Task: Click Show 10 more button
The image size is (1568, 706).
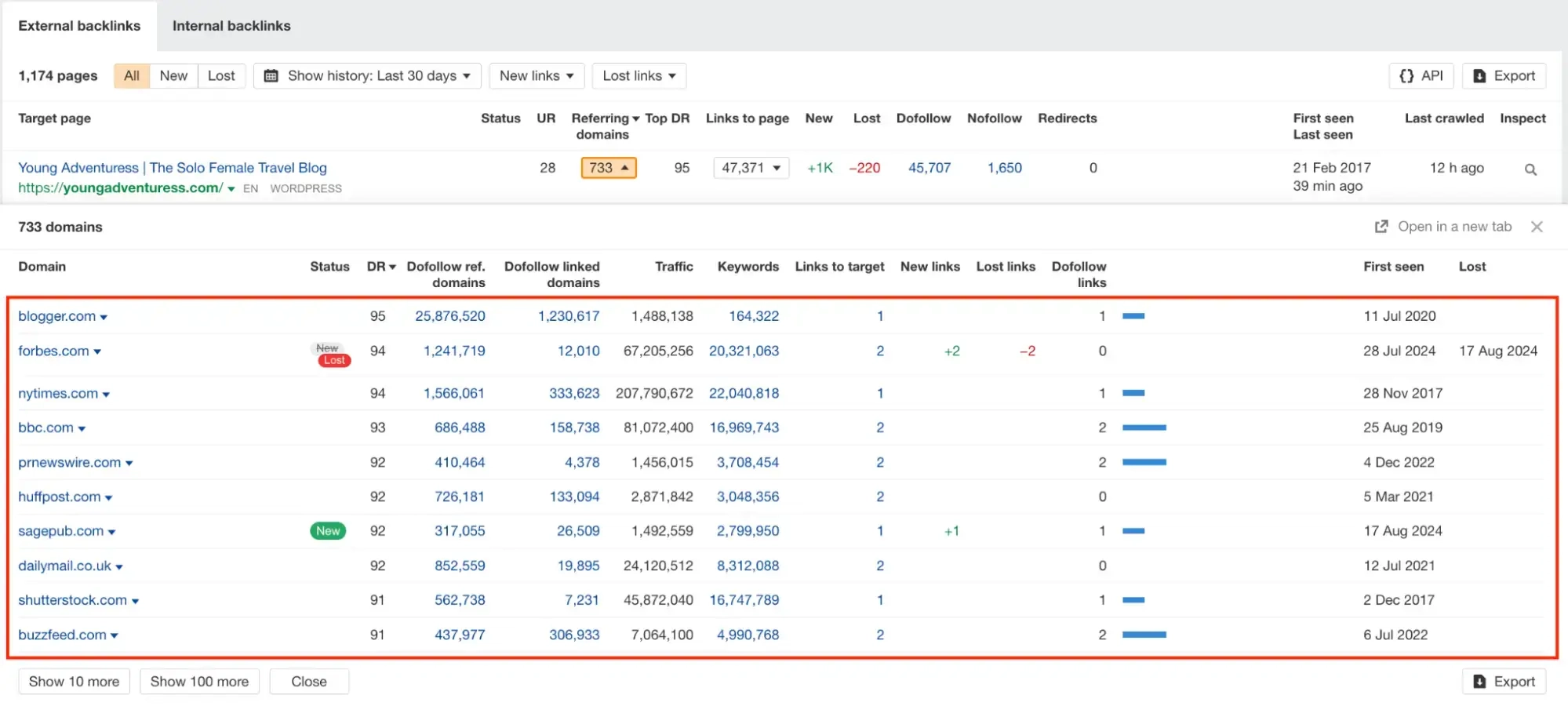Action: click(x=74, y=682)
